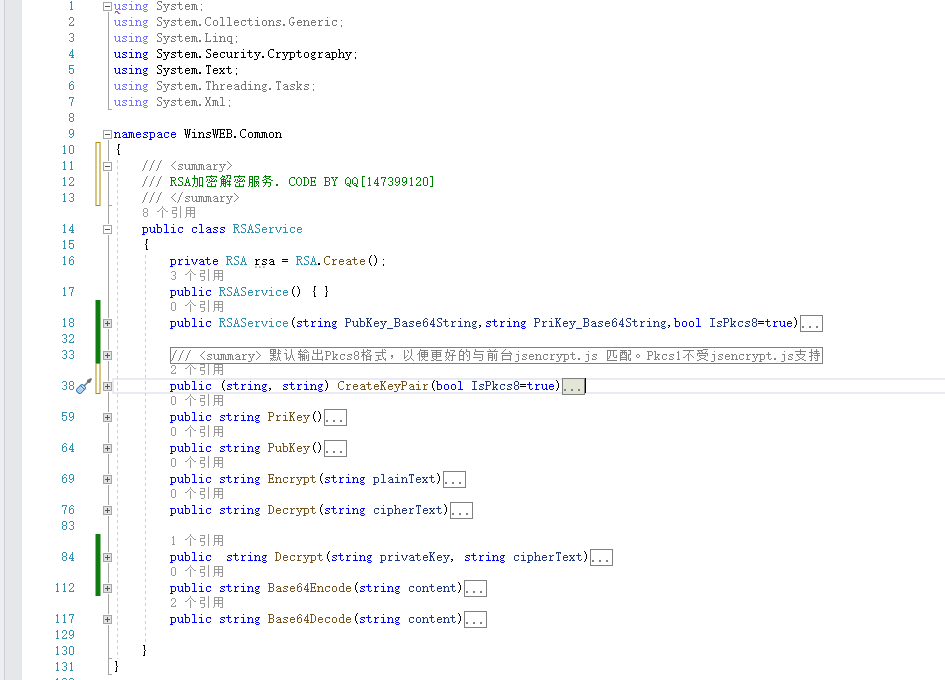Click the ellipsis box after PubKey()
This screenshot has height=680, width=945.
[x=335, y=449]
